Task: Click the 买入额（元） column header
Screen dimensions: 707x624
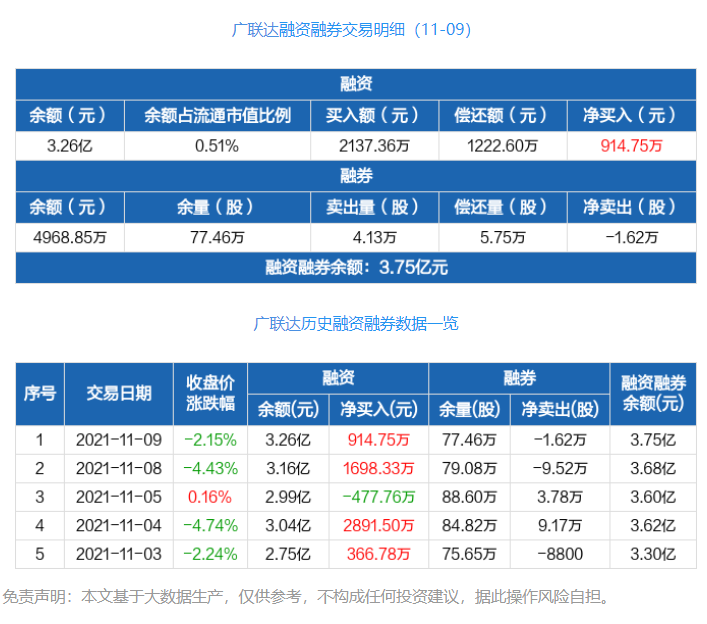Action: coord(374,116)
